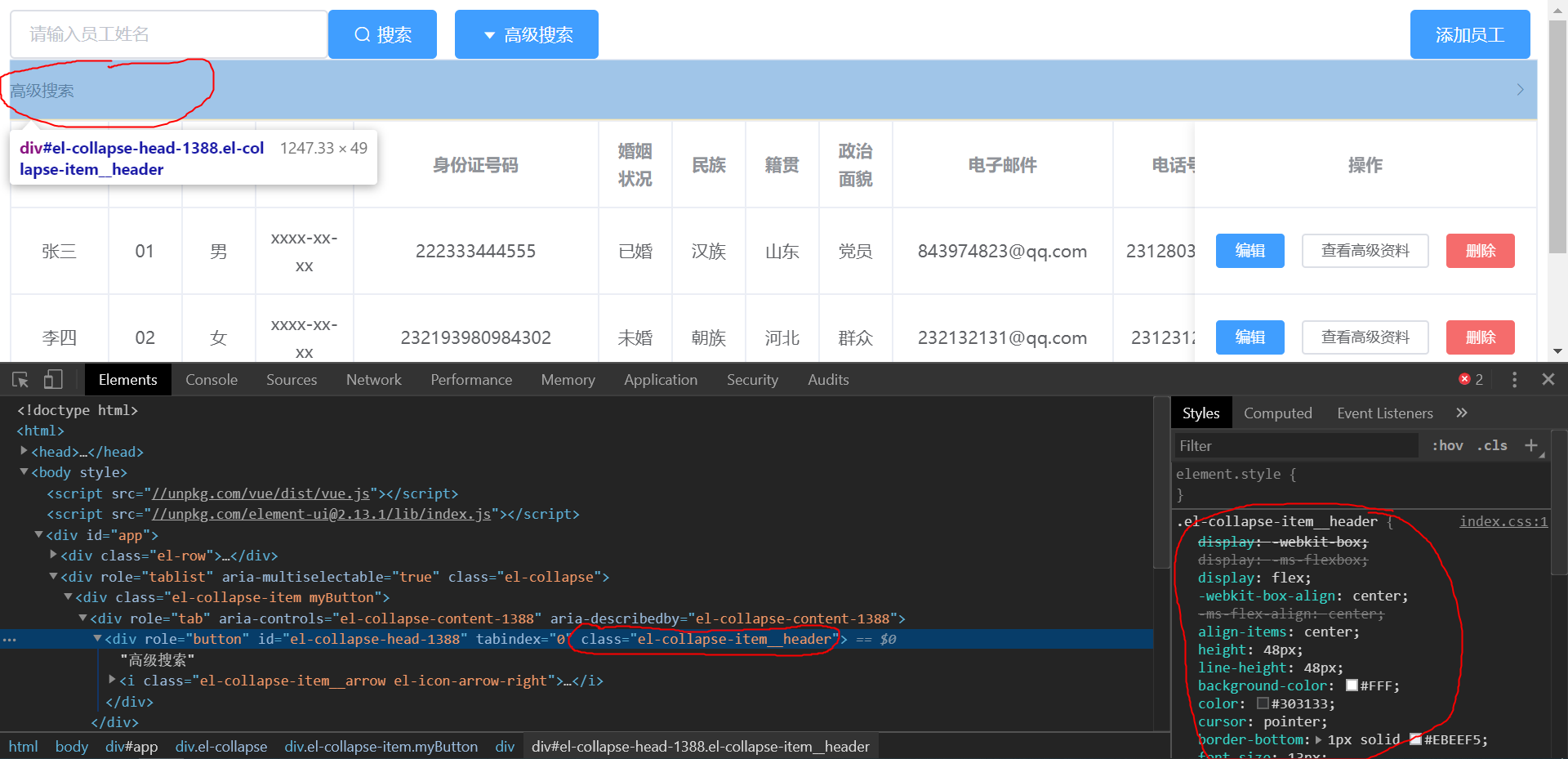Click the 添加员工 button

[1469, 34]
